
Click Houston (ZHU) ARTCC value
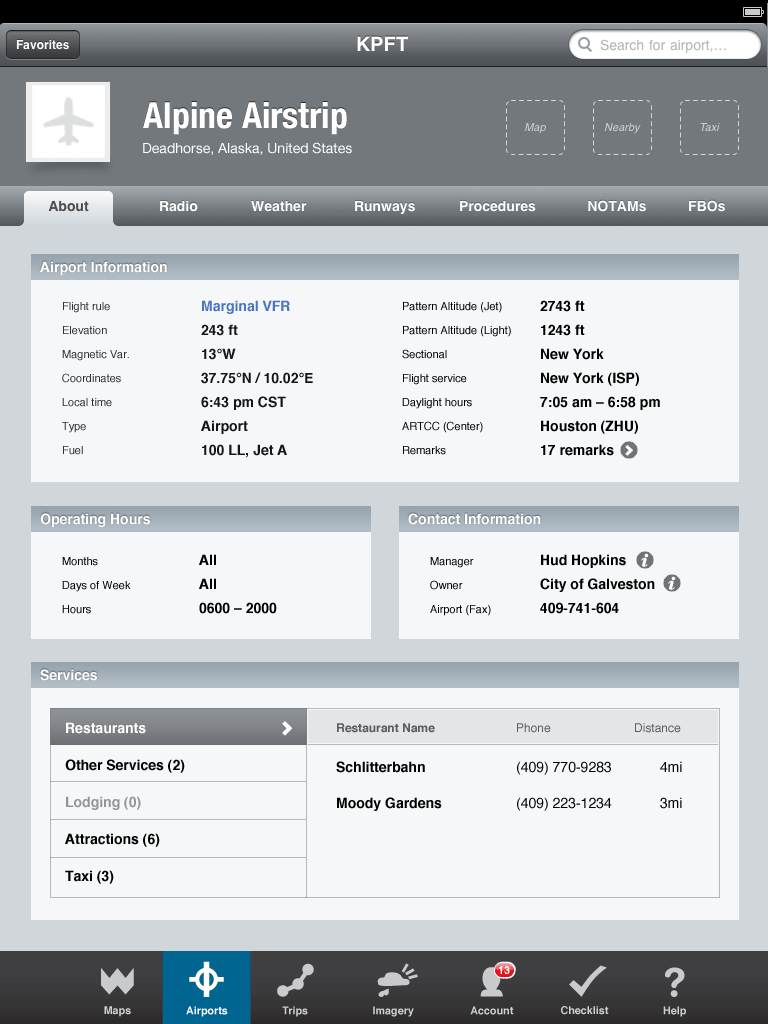point(589,426)
